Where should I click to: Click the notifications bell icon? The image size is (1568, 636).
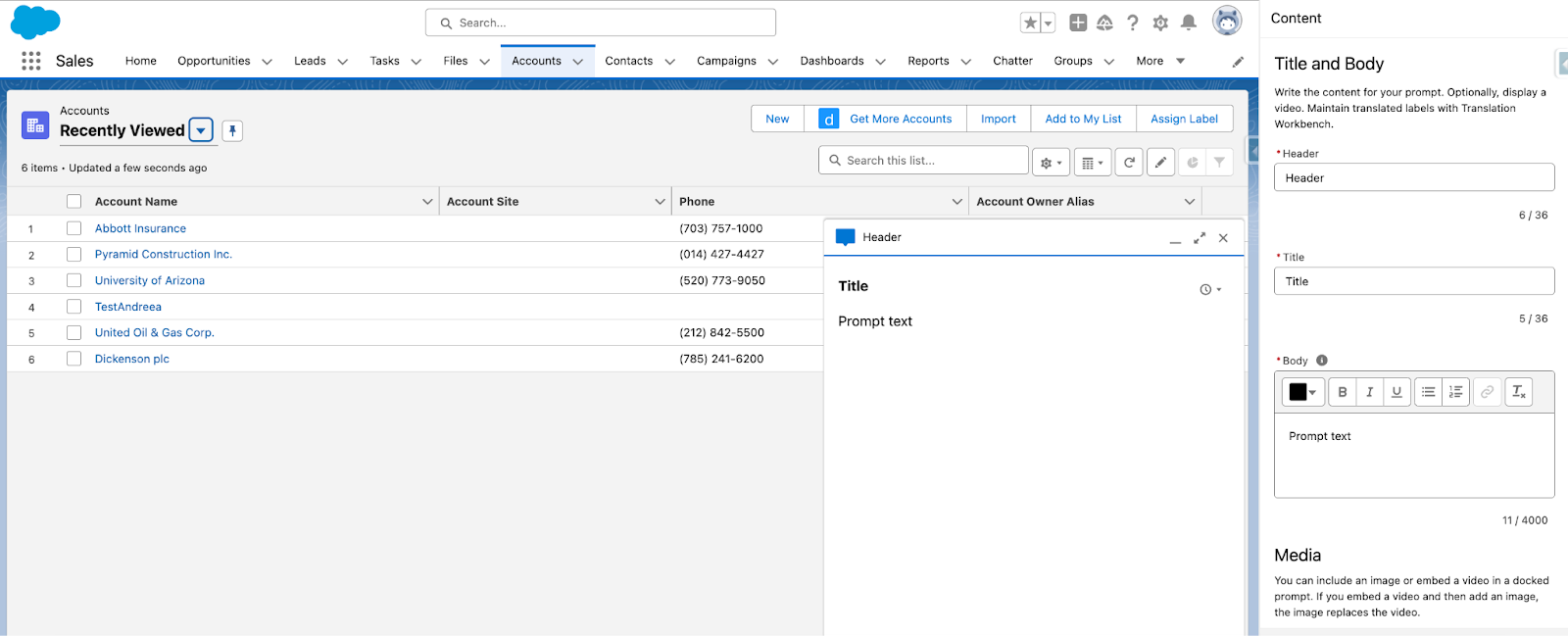1188,23
